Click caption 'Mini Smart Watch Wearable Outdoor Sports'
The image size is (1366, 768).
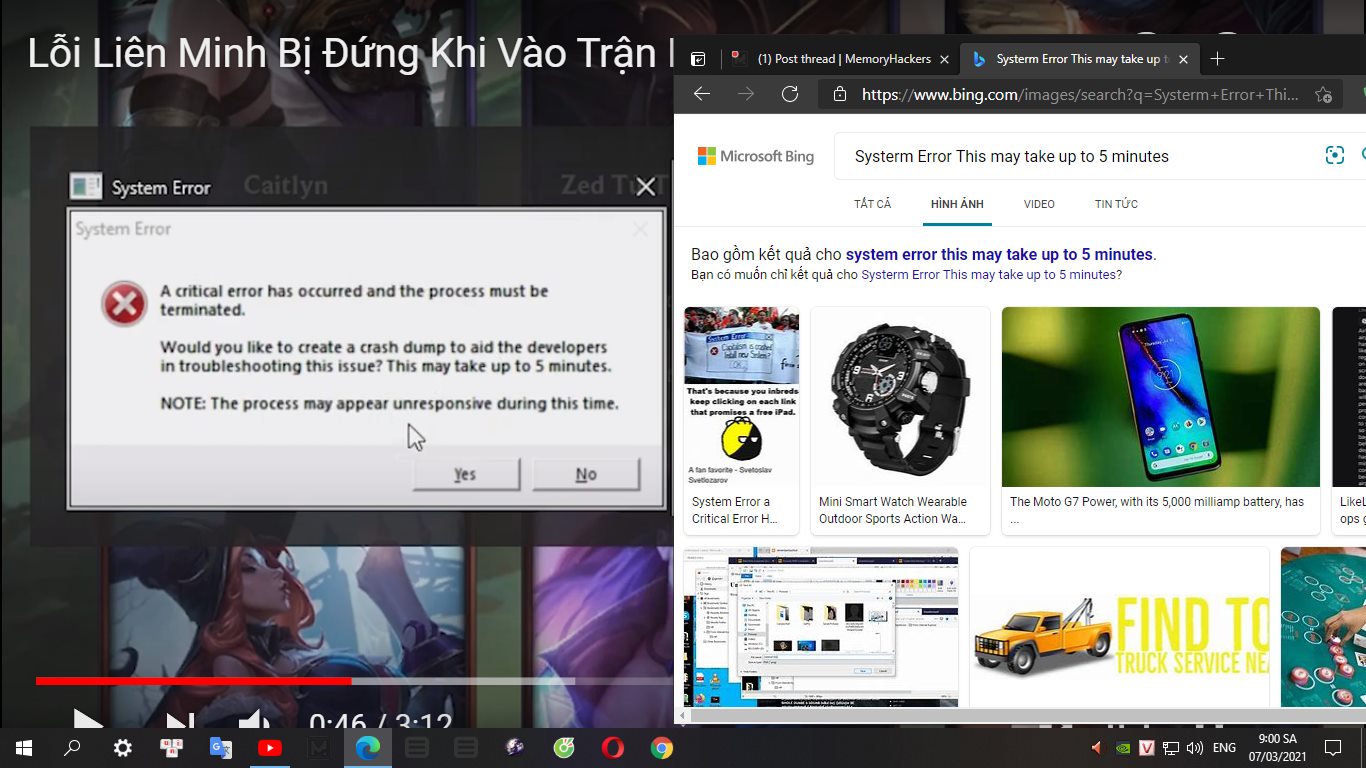[x=893, y=510]
